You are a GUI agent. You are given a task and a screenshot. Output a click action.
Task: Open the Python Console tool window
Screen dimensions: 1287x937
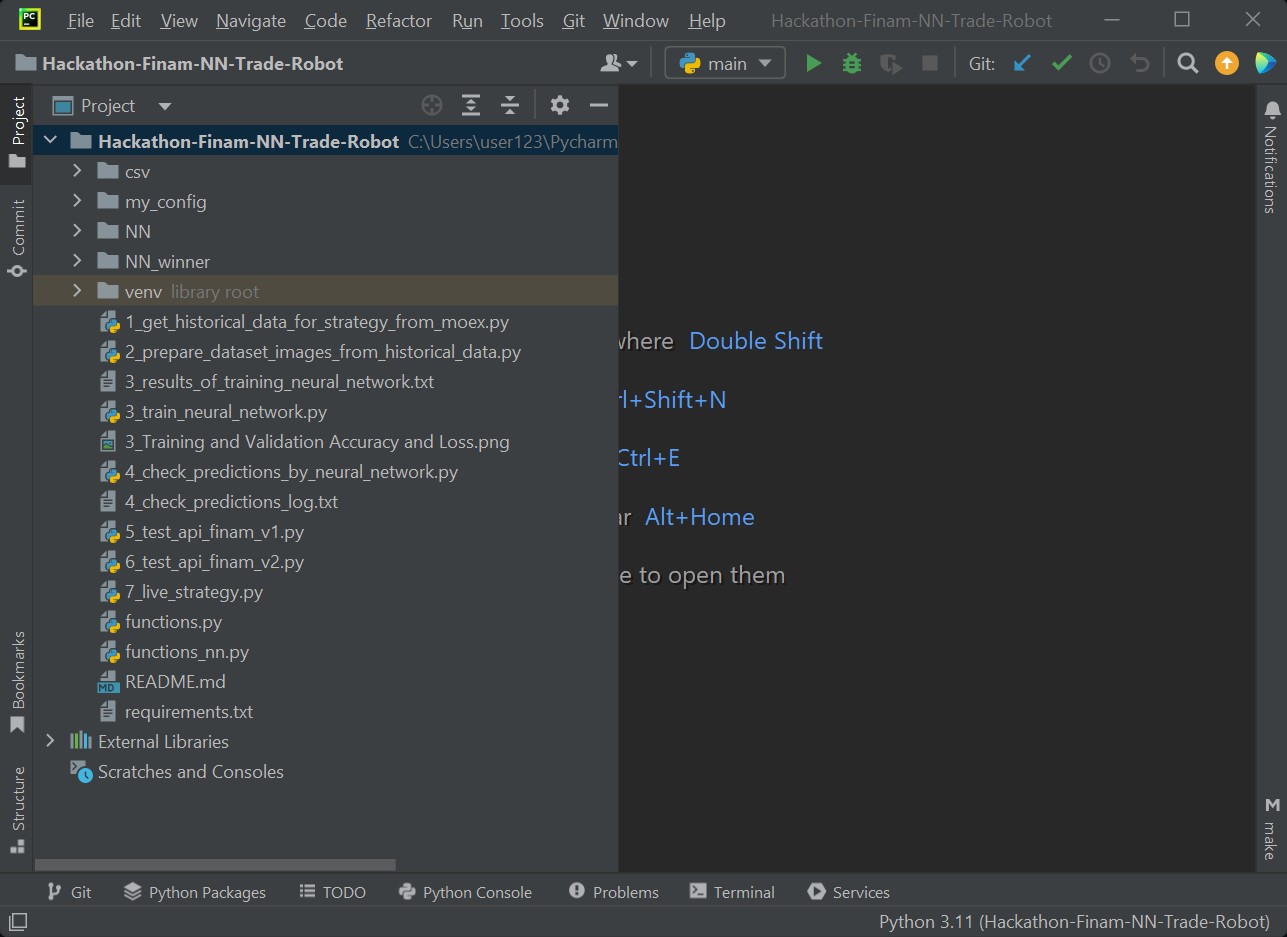coord(465,892)
